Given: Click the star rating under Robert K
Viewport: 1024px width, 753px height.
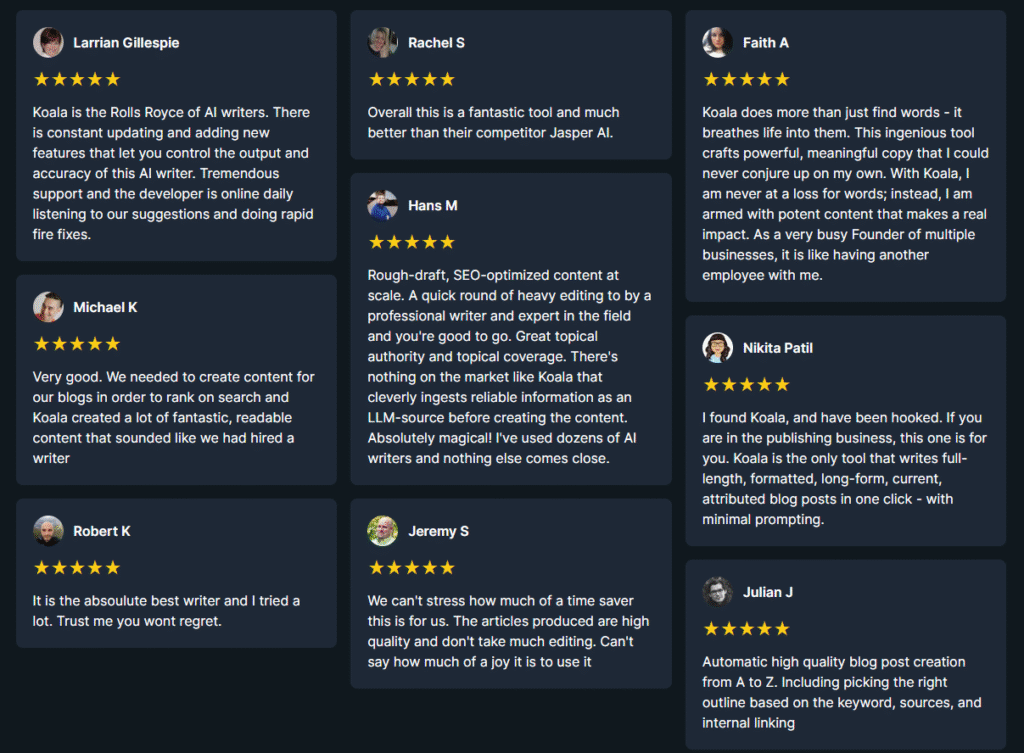Looking at the screenshot, I should tap(77, 568).
